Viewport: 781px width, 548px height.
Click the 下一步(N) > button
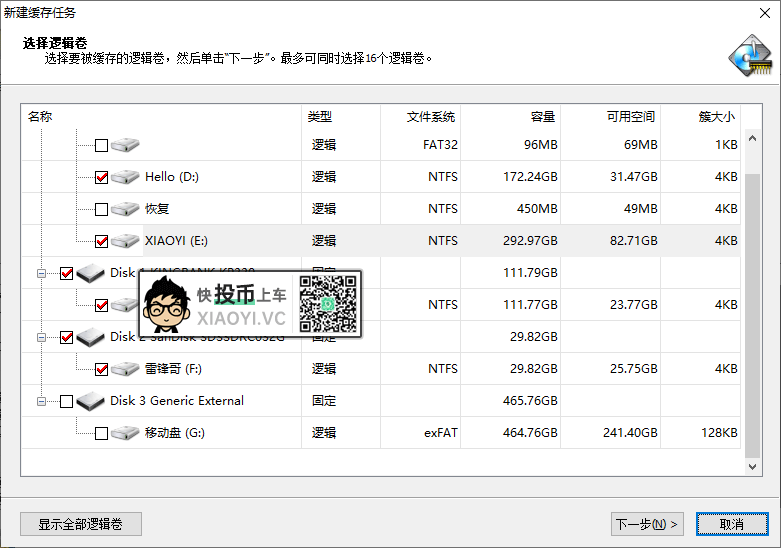click(x=647, y=524)
